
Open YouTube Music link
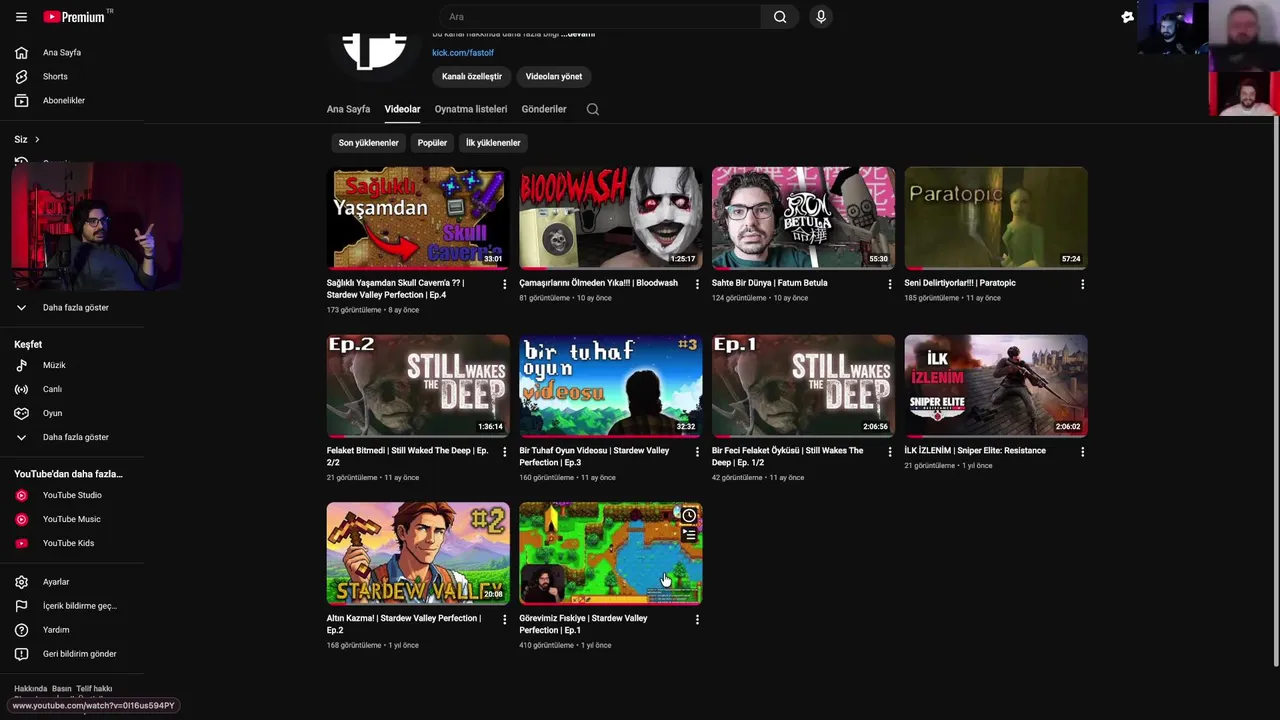(x=72, y=519)
